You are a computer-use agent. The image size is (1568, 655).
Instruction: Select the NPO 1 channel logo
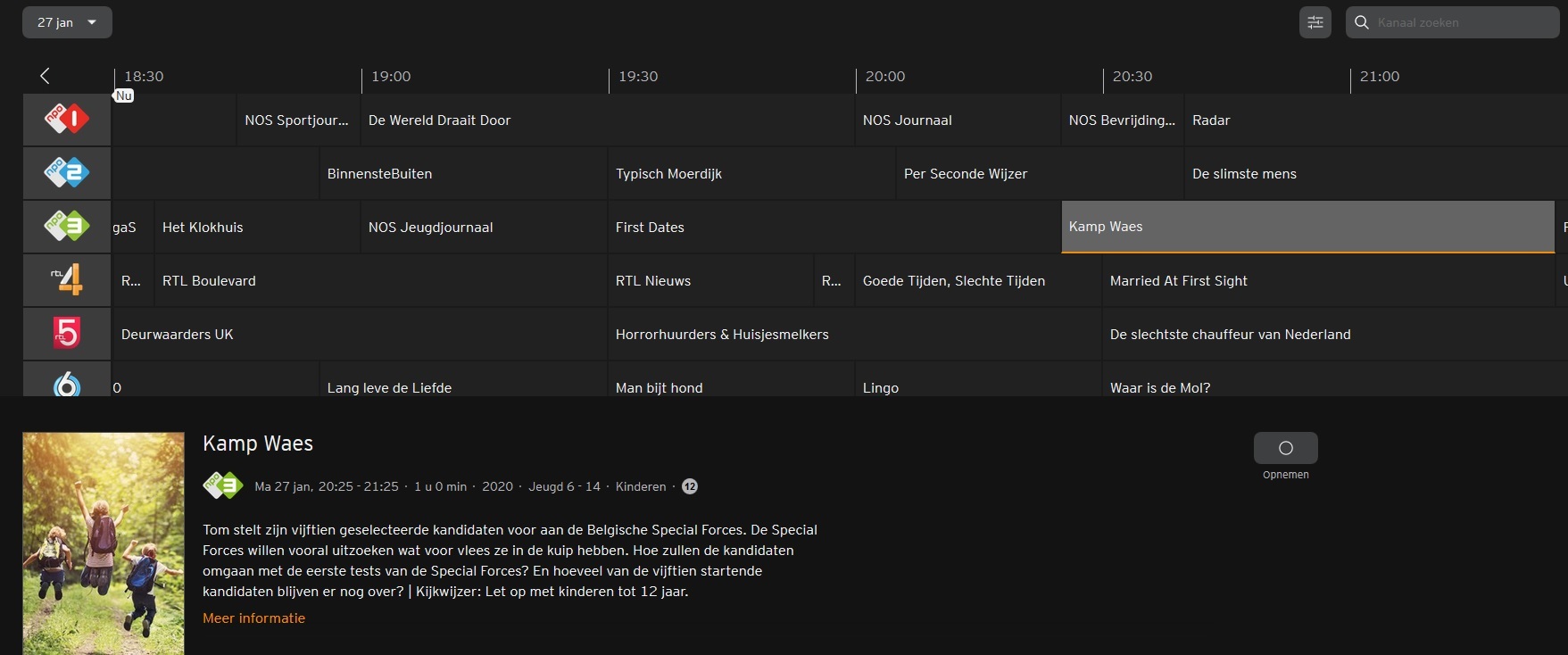pos(67,120)
